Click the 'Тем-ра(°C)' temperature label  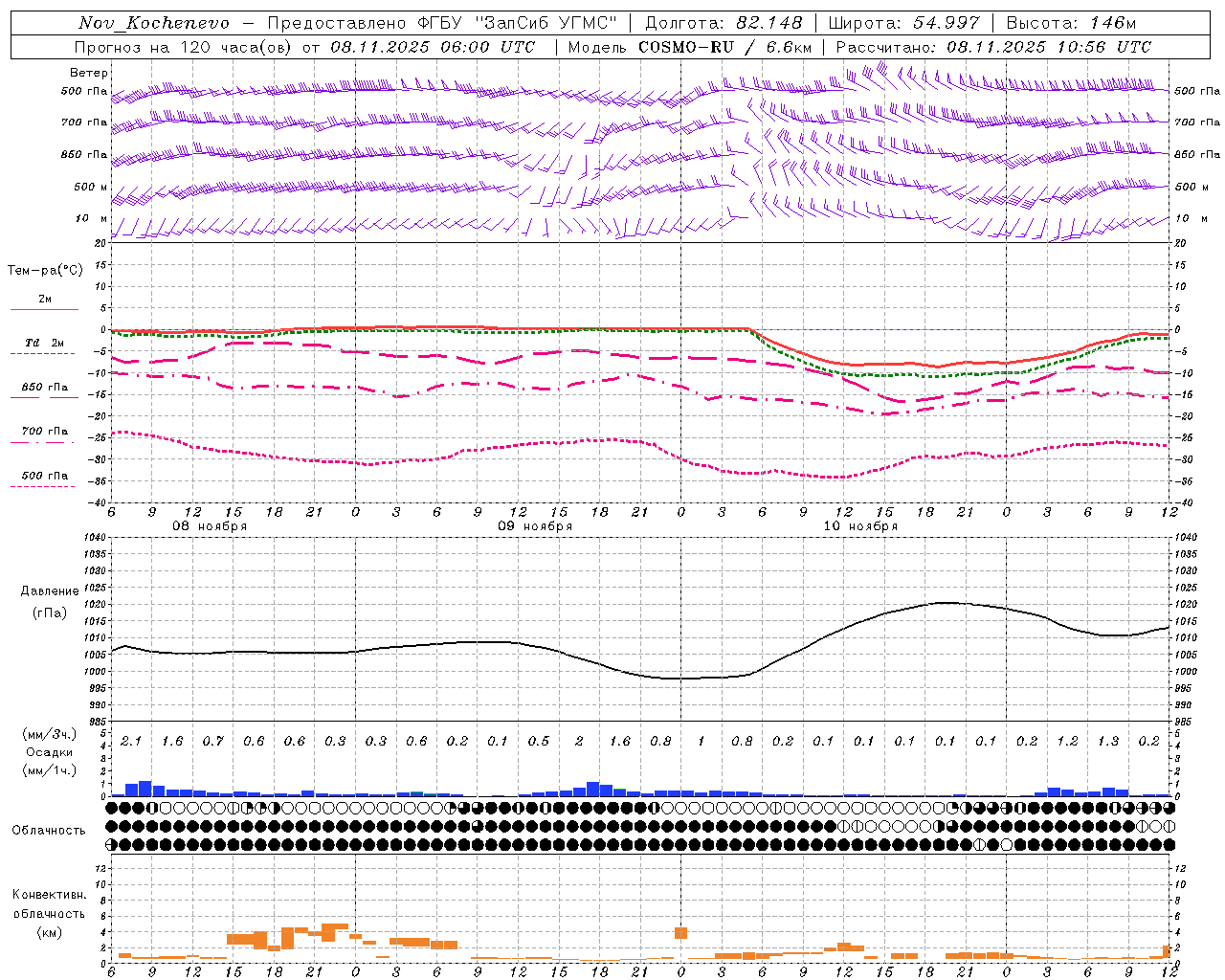click(x=45, y=271)
